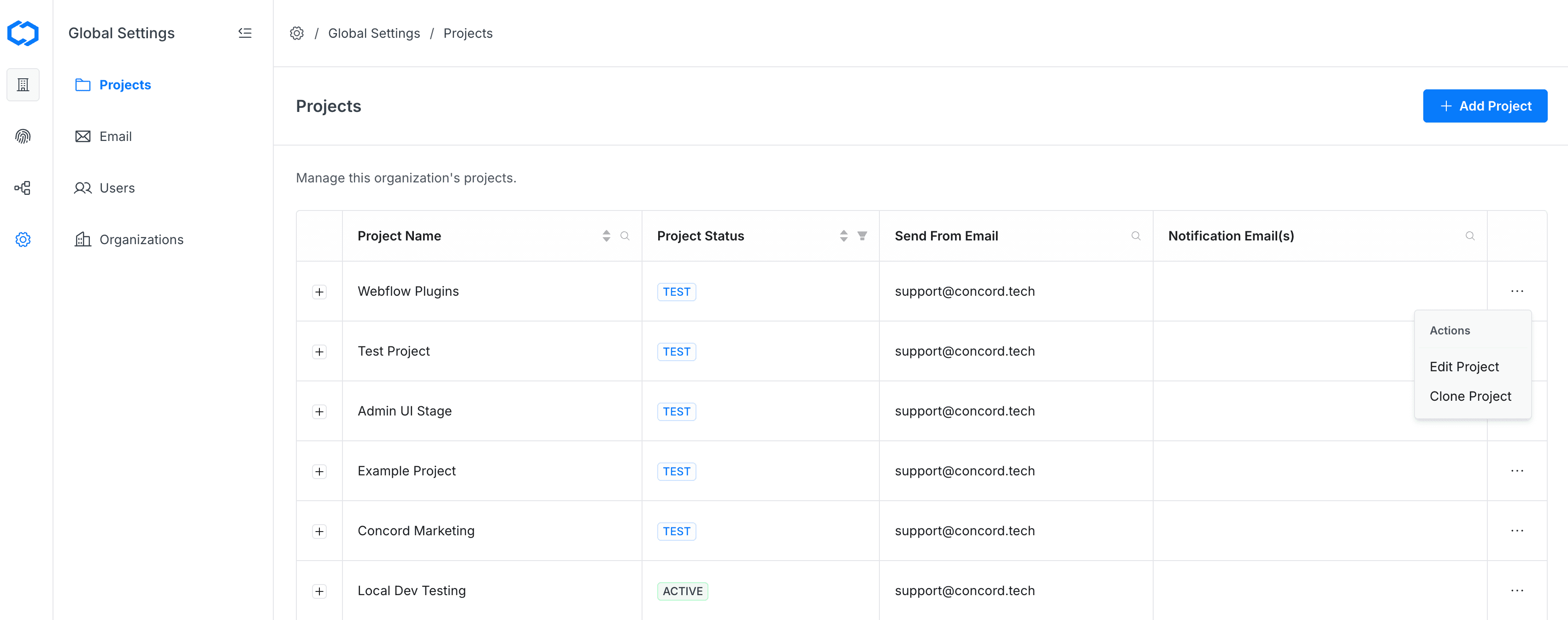The width and height of the screenshot is (1568, 620).
Task: Click the gear settings icon in rail
Action: pos(23,240)
